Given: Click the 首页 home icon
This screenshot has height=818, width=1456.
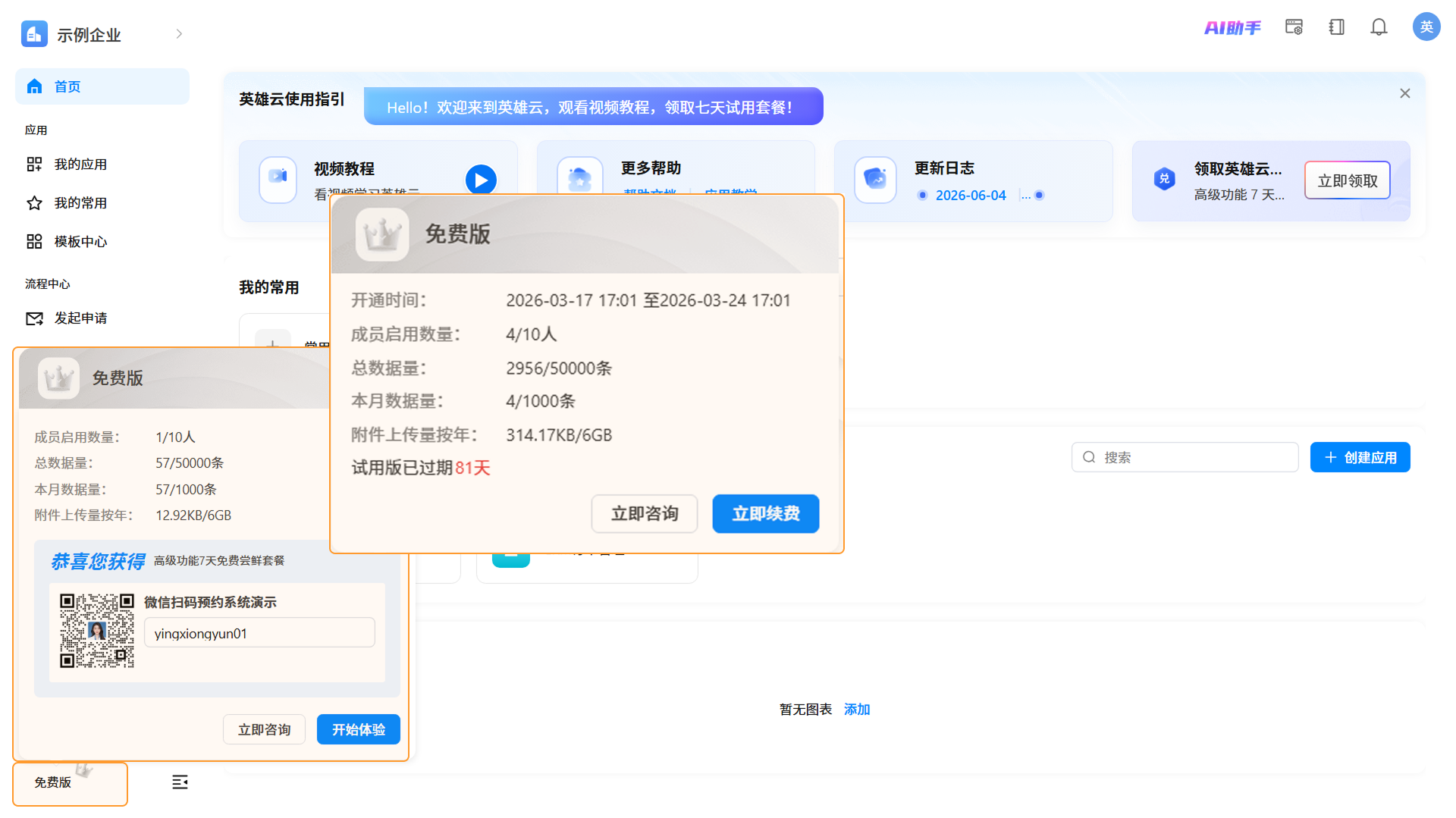Looking at the screenshot, I should pyautogui.click(x=34, y=86).
